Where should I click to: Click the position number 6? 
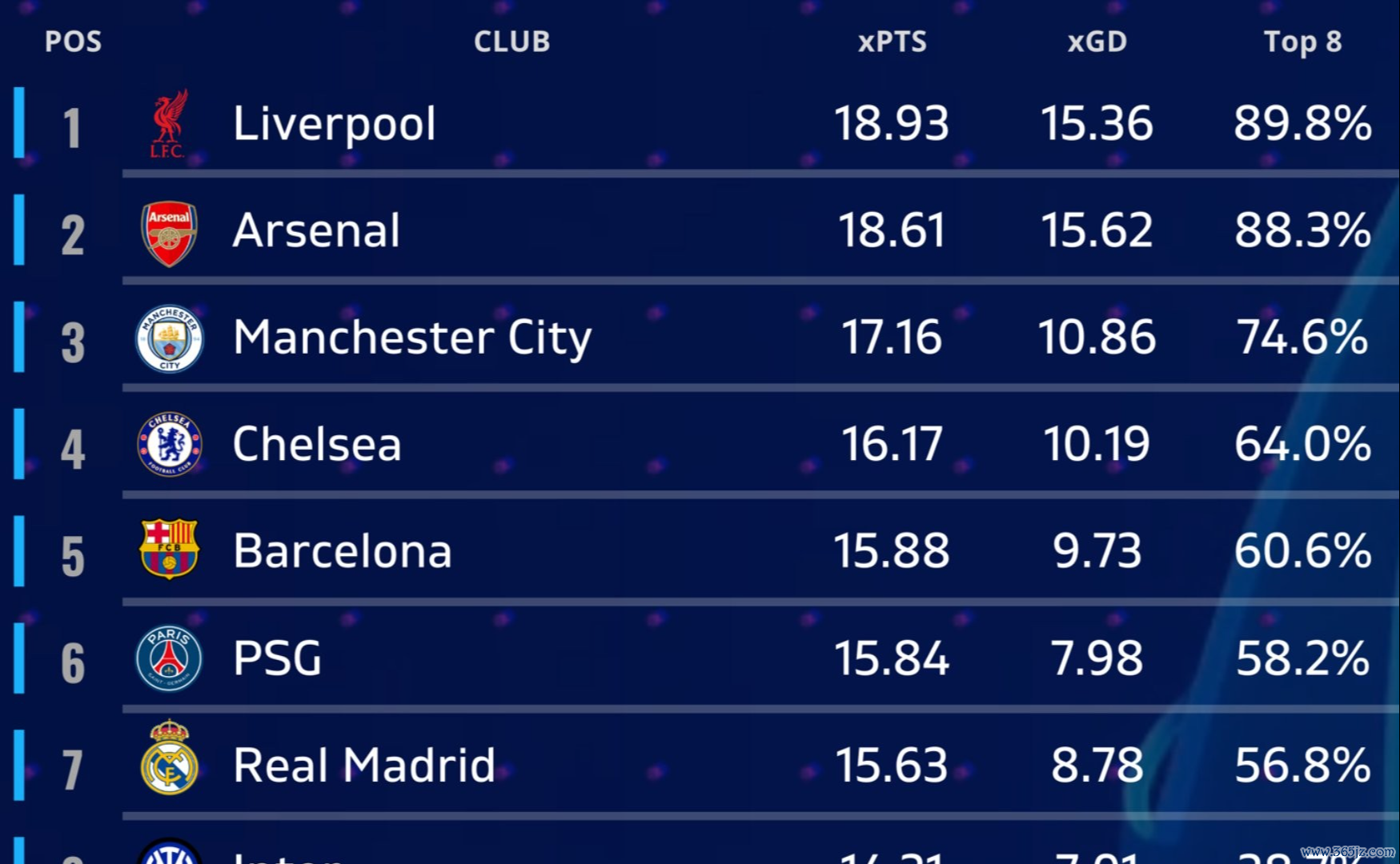(73, 663)
